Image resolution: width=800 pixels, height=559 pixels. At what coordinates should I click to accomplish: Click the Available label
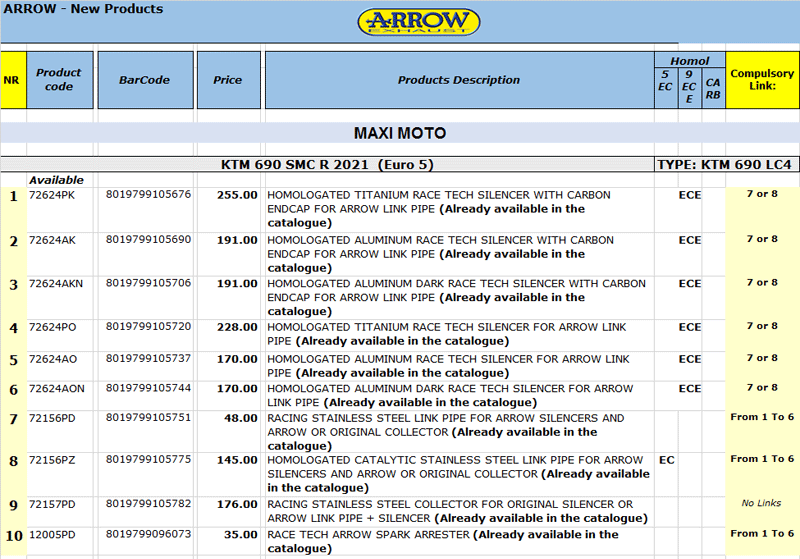[56, 180]
